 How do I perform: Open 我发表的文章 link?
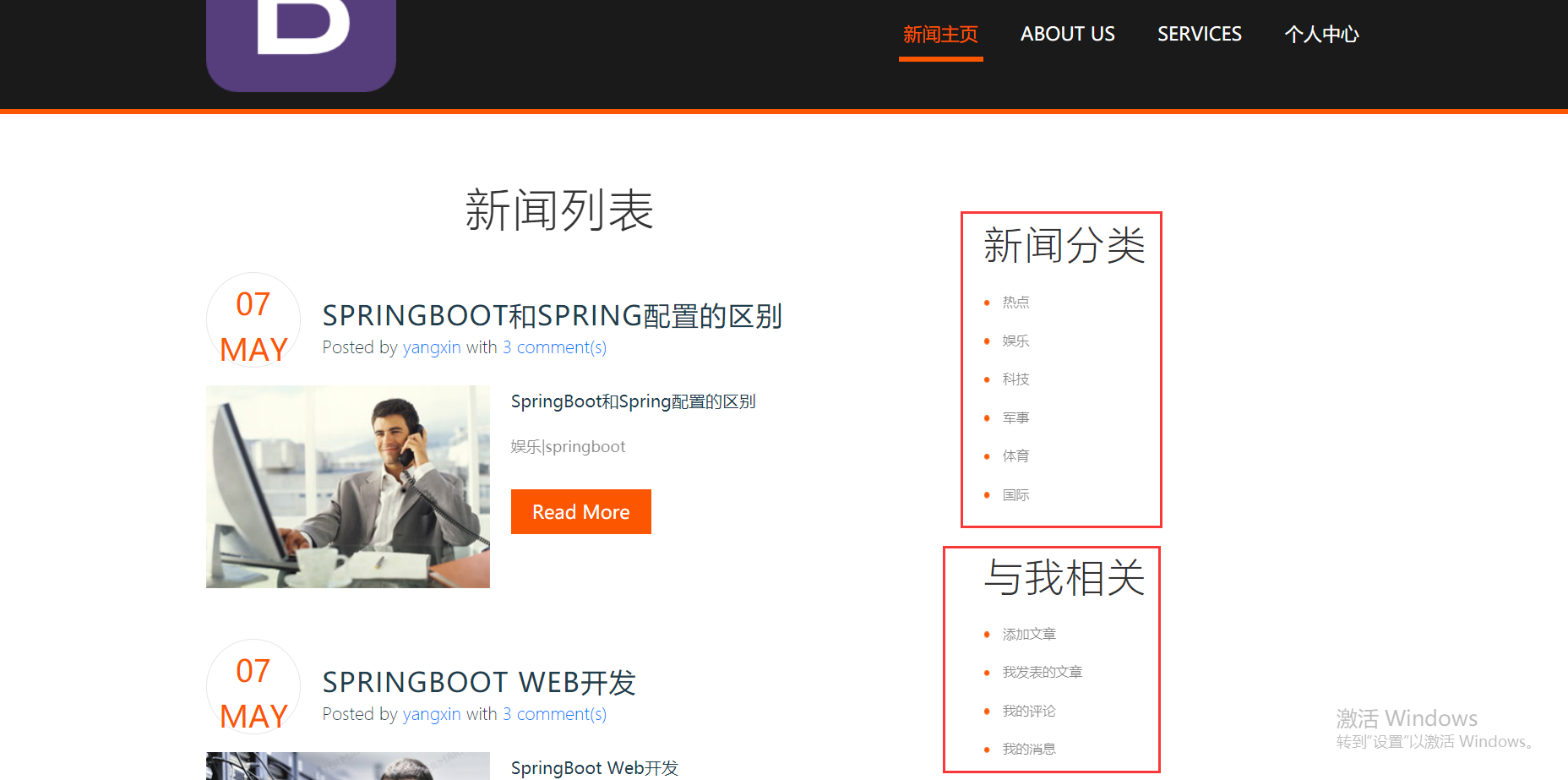pos(1043,673)
